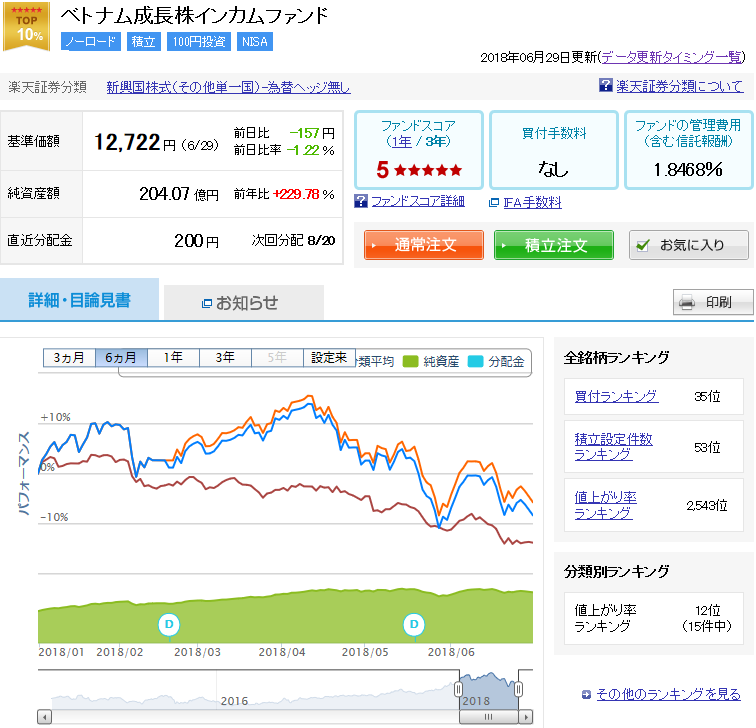The image size is (756, 728).
Task: Open 積立設定件数ランキング link
Action: tap(613, 446)
